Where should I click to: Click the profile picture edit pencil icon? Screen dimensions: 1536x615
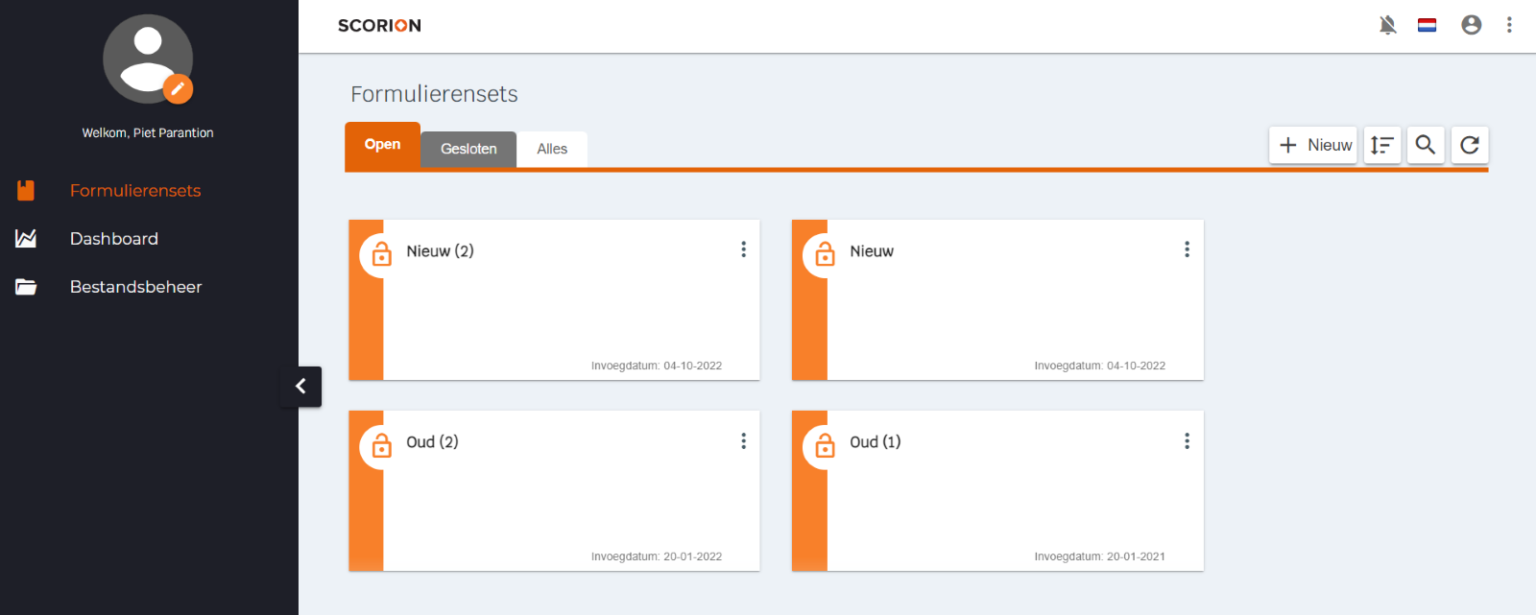178,88
